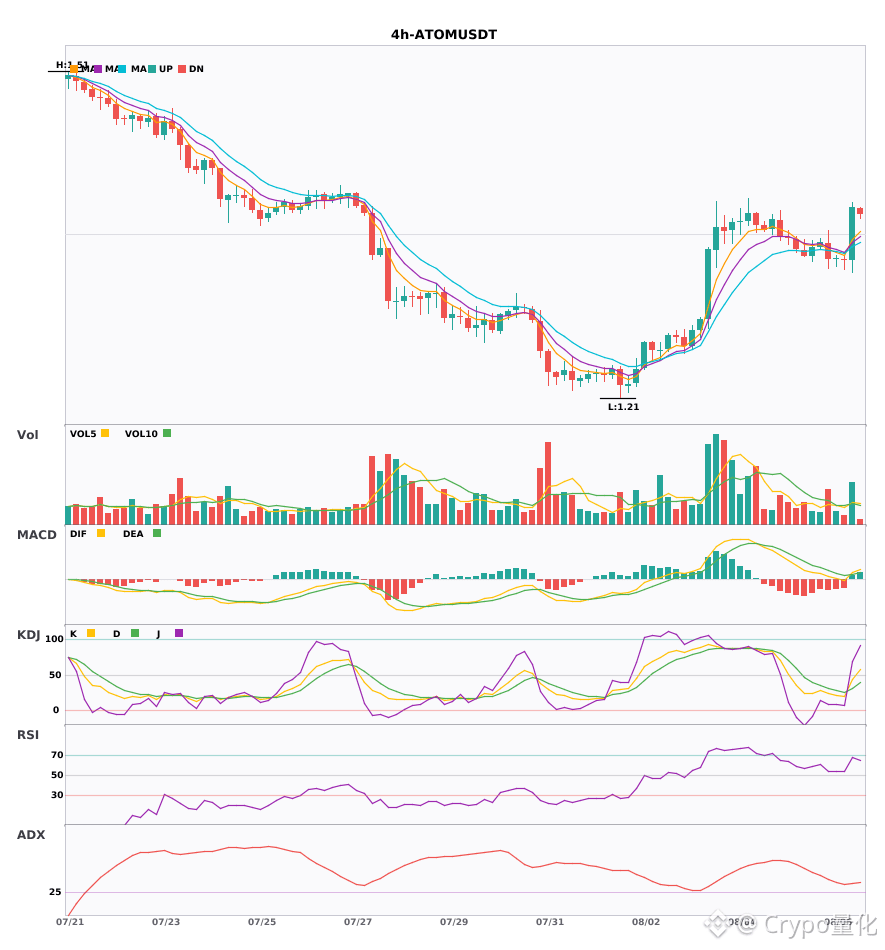Click the 07/25 date axis label

262,922
